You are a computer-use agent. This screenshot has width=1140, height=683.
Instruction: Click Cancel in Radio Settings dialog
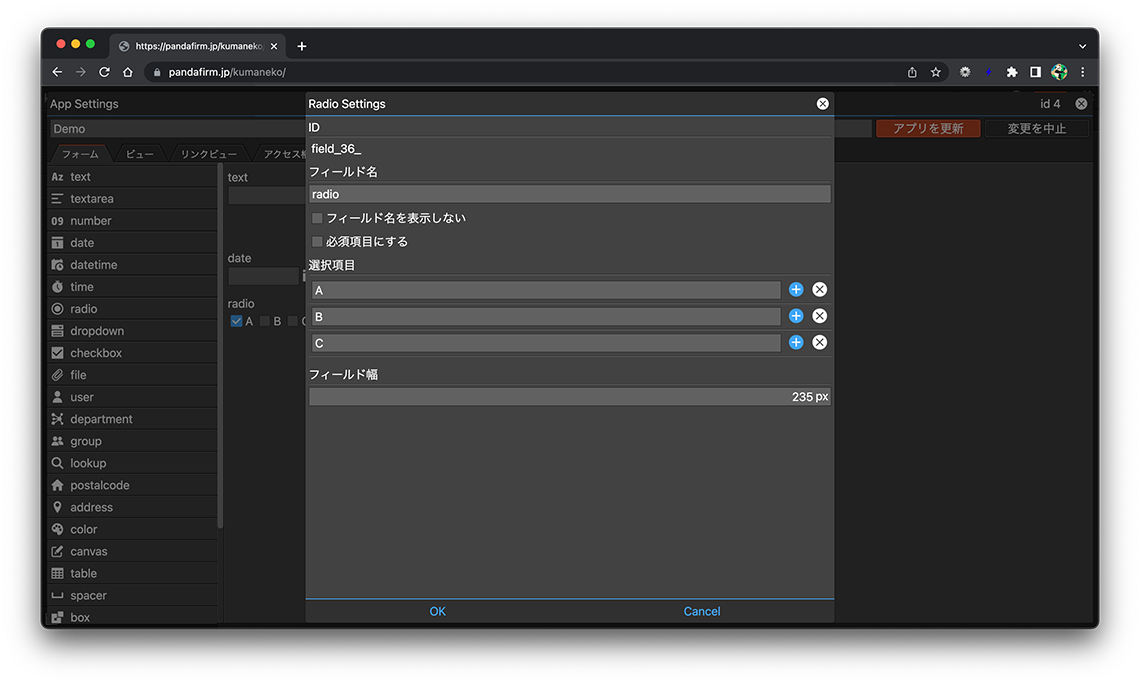(701, 612)
